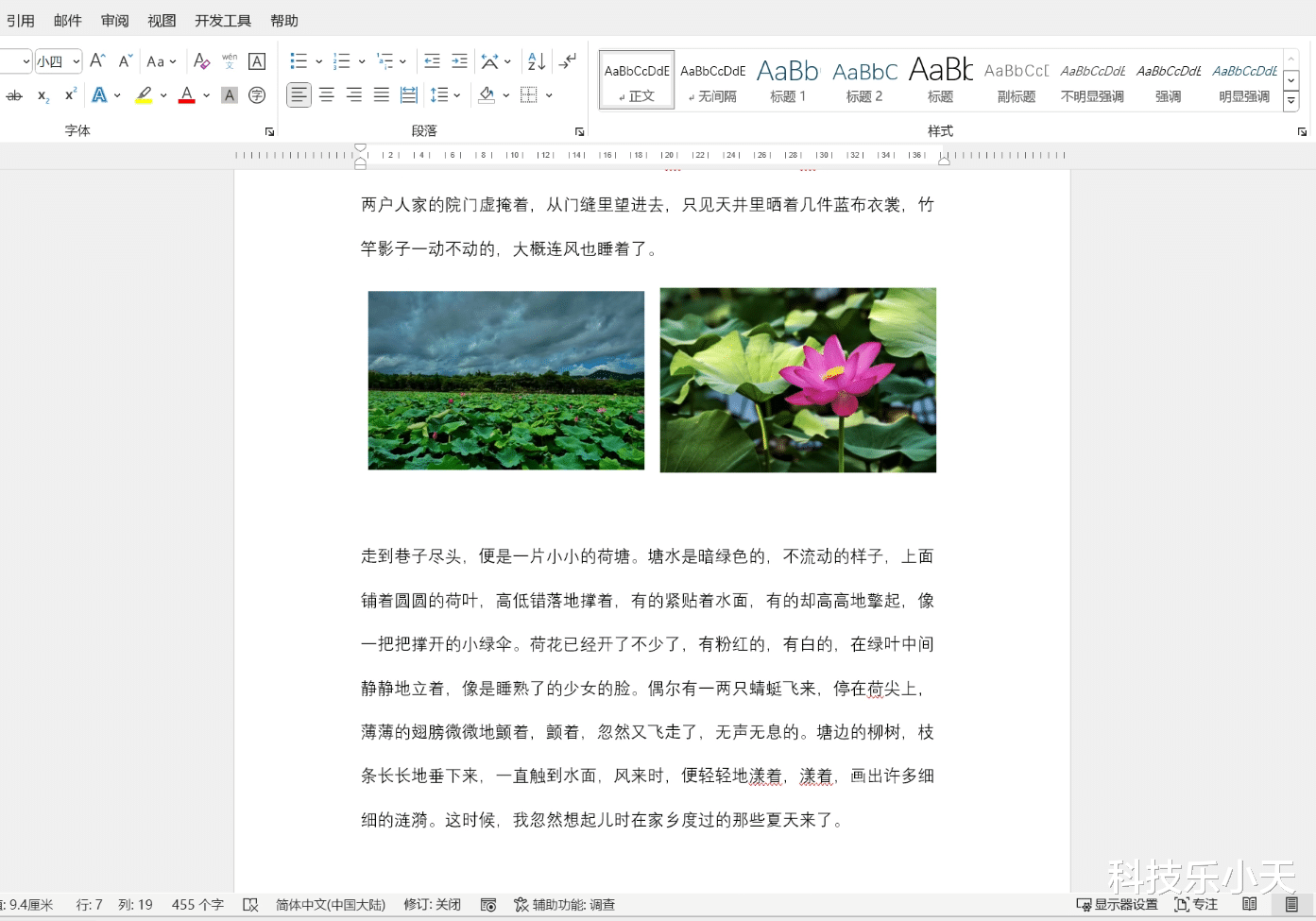Viewport: 1316px width, 921px height.
Task: Insert enclosed character icon
Action: click(x=257, y=95)
